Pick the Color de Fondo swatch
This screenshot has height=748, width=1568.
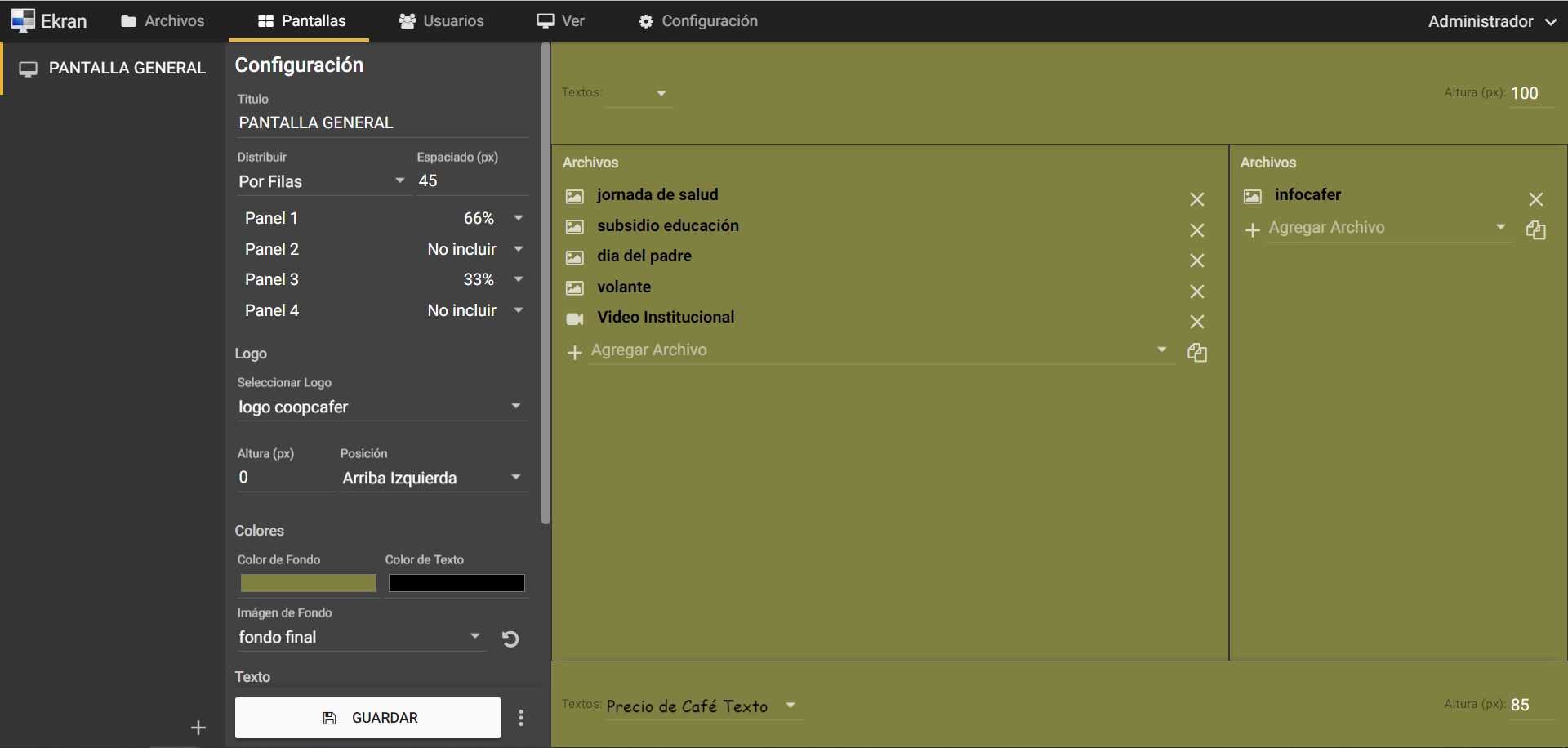pos(308,583)
